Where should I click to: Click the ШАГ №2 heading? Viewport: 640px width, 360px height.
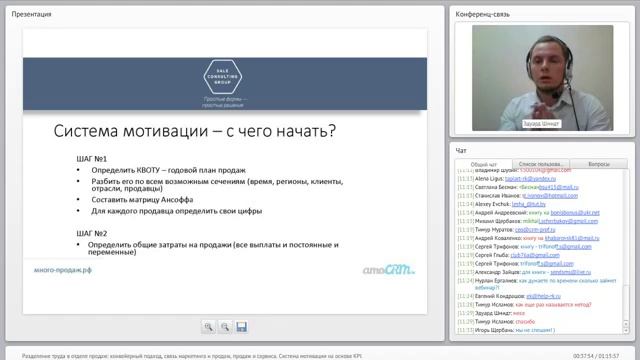pyautogui.click(x=91, y=233)
